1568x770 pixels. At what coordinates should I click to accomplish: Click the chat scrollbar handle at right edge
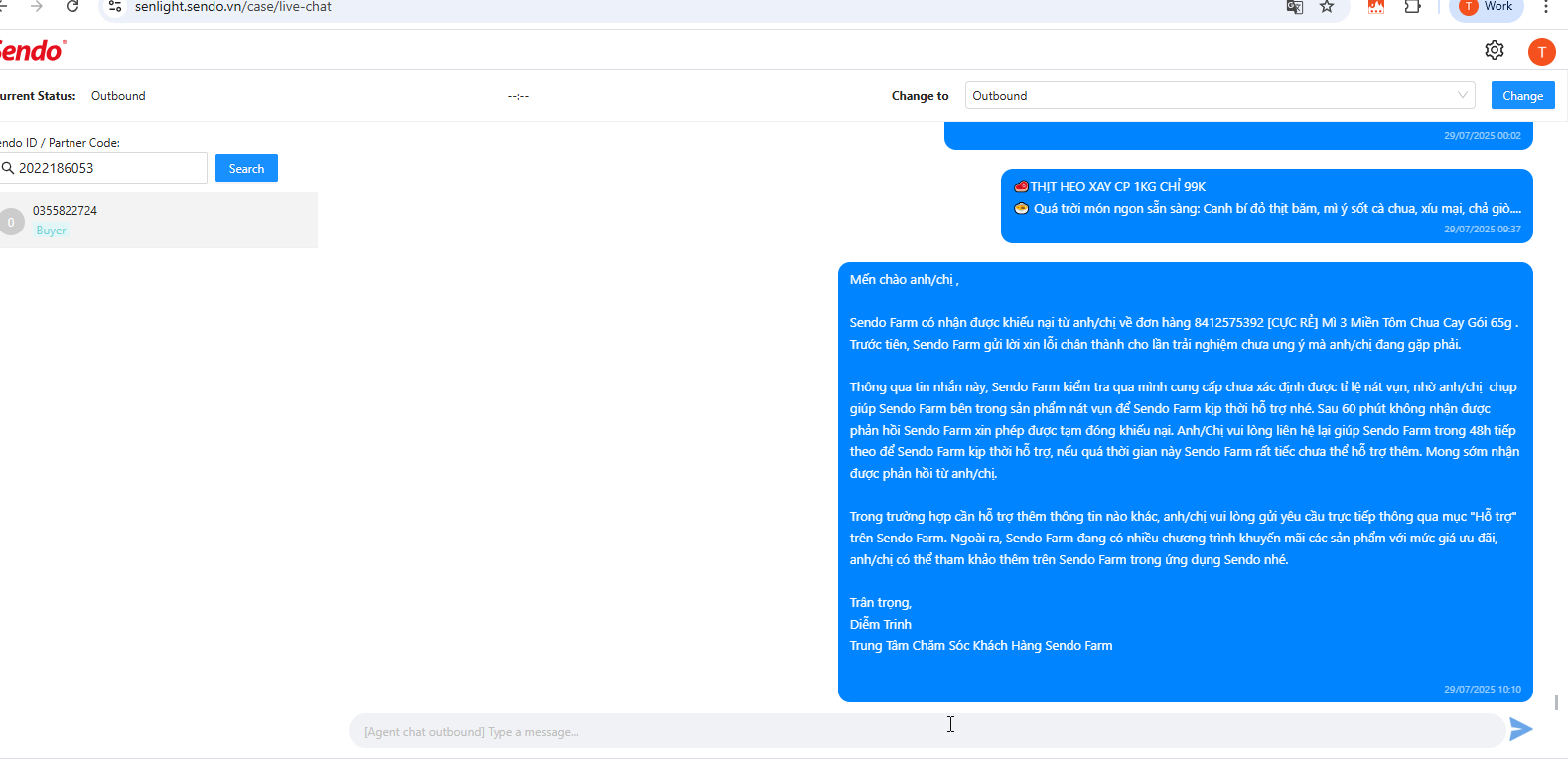tap(1556, 702)
